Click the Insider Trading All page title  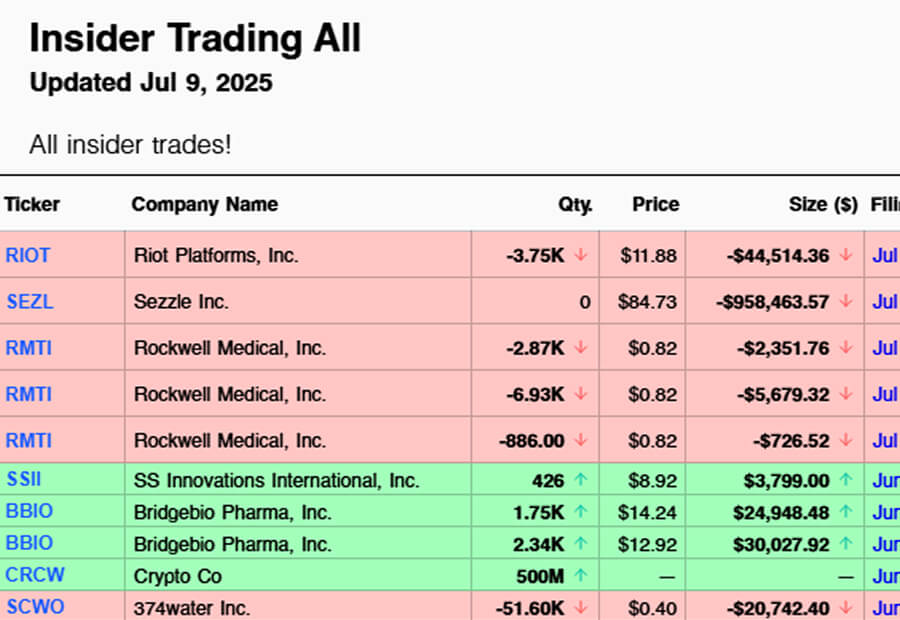coord(195,38)
